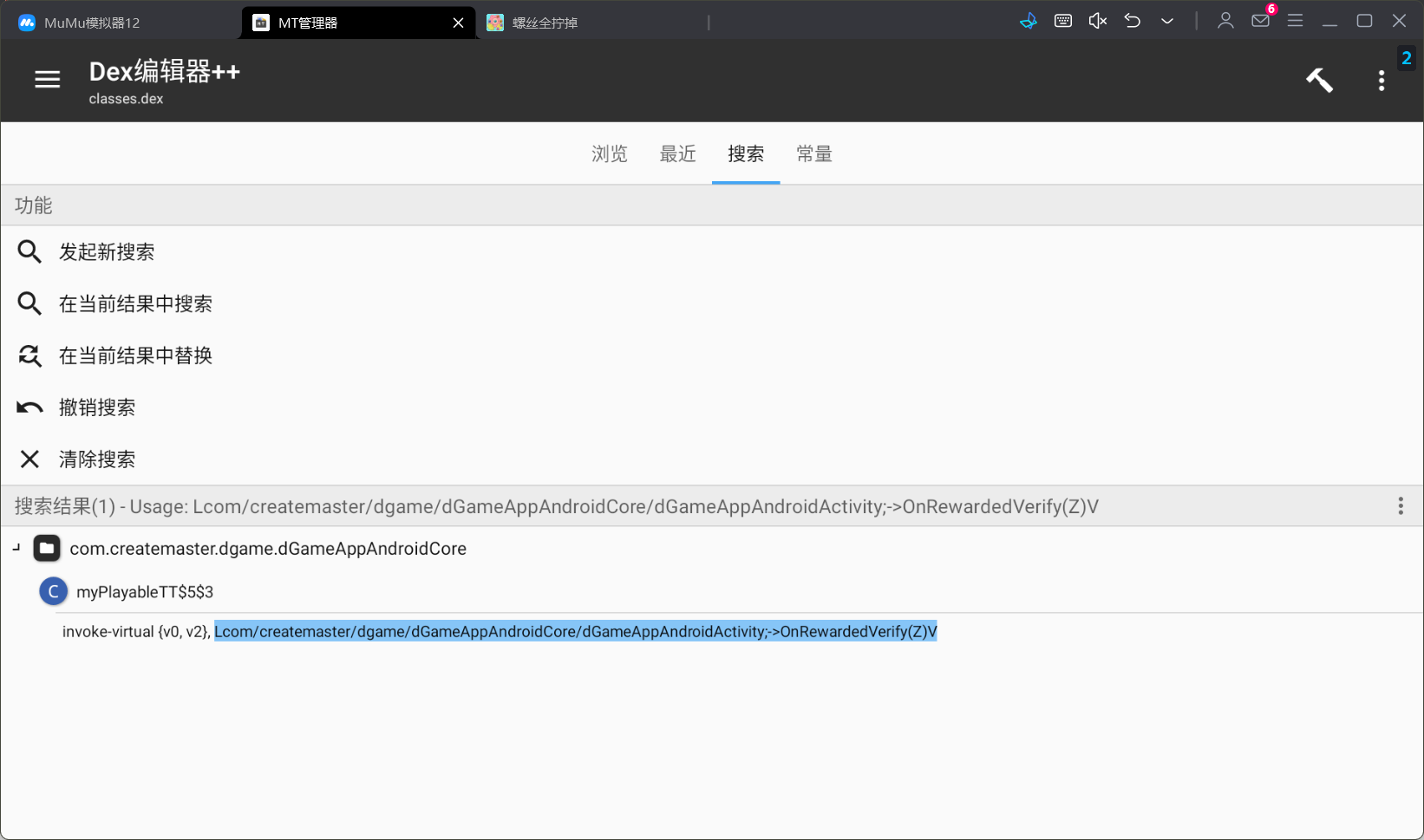Click the 搜索结果(1) Usage header text
The height and width of the screenshot is (840, 1424).
pos(556,506)
